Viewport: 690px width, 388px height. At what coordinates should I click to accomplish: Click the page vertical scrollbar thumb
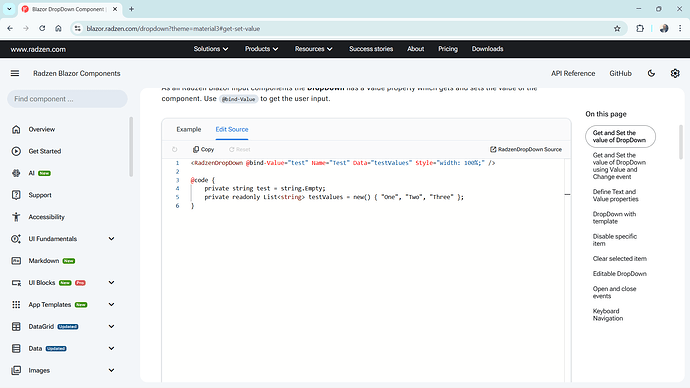click(681, 142)
